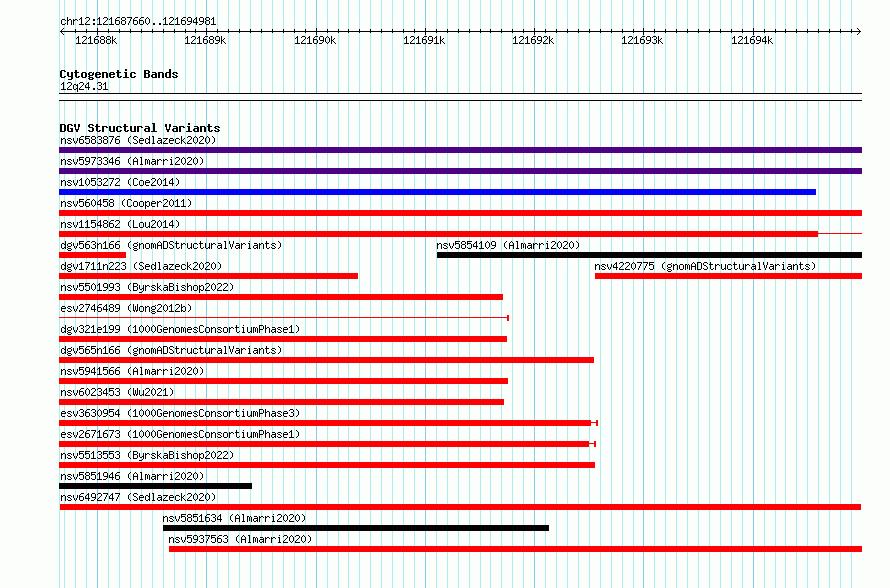
Task: Select the red nsv5513553 variant bar
Action: coord(327,465)
